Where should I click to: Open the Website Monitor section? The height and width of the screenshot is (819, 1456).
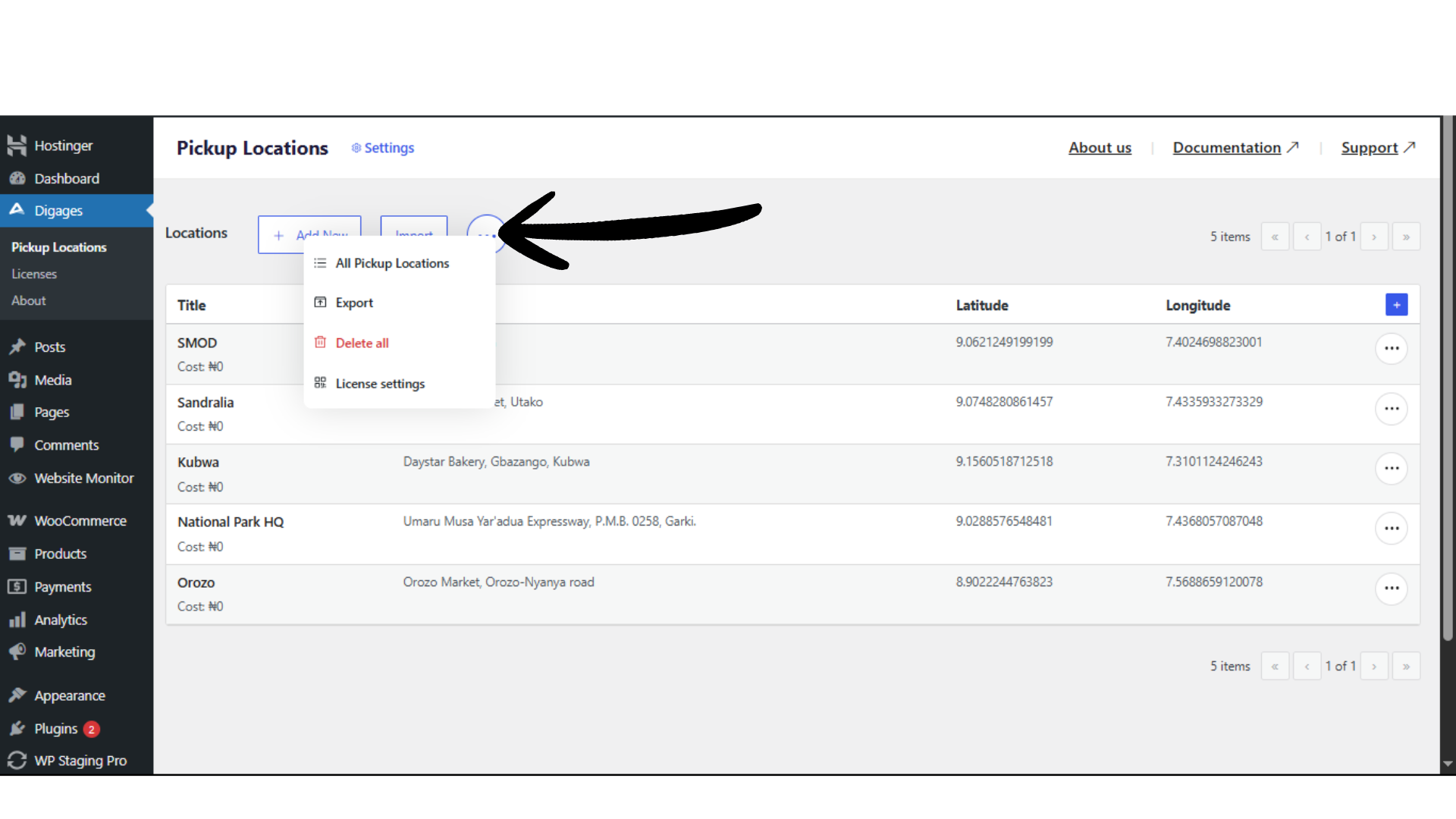tap(83, 478)
